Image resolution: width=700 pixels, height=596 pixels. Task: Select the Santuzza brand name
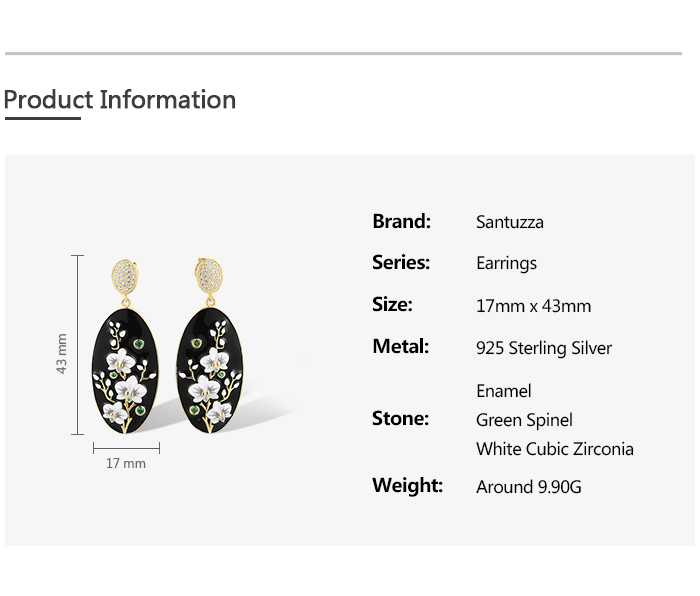click(x=510, y=222)
